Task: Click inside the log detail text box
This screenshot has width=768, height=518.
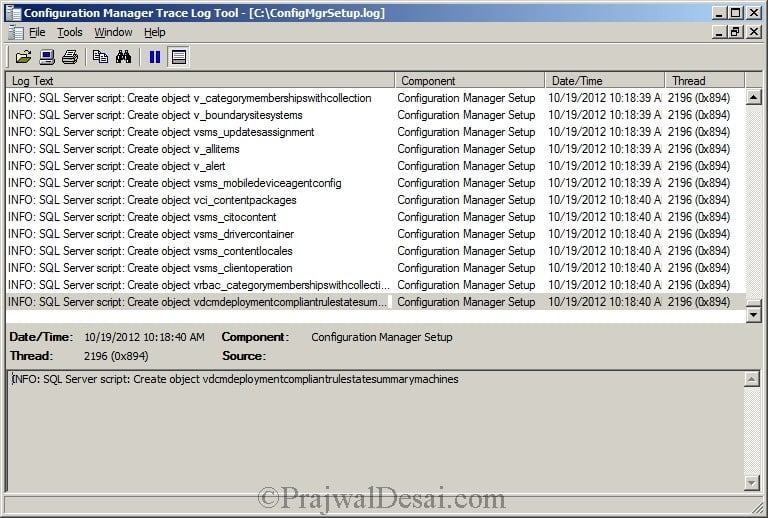Action: tap(376, 431)
